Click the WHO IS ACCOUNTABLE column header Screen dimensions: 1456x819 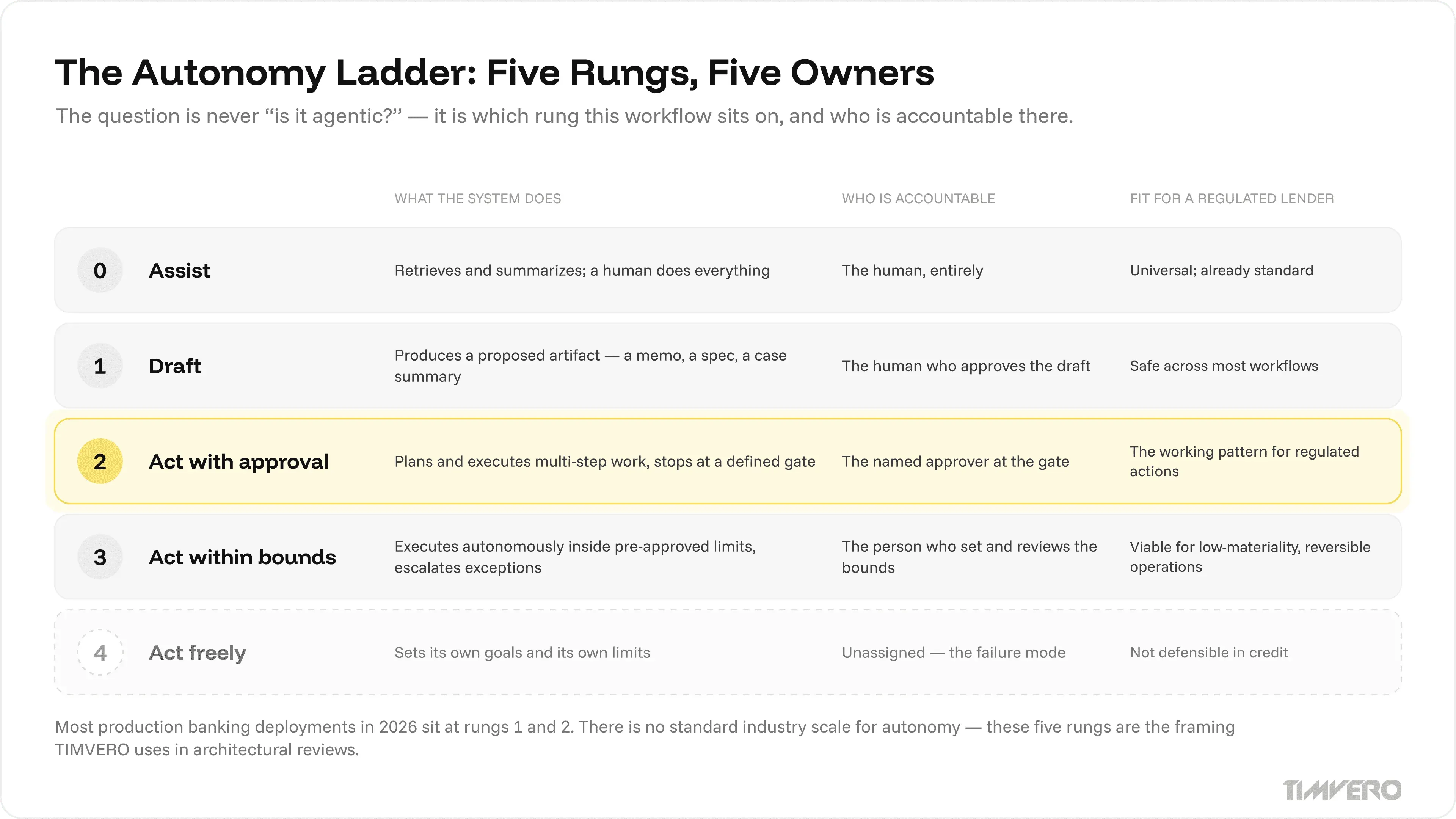(x=918, y=199)
